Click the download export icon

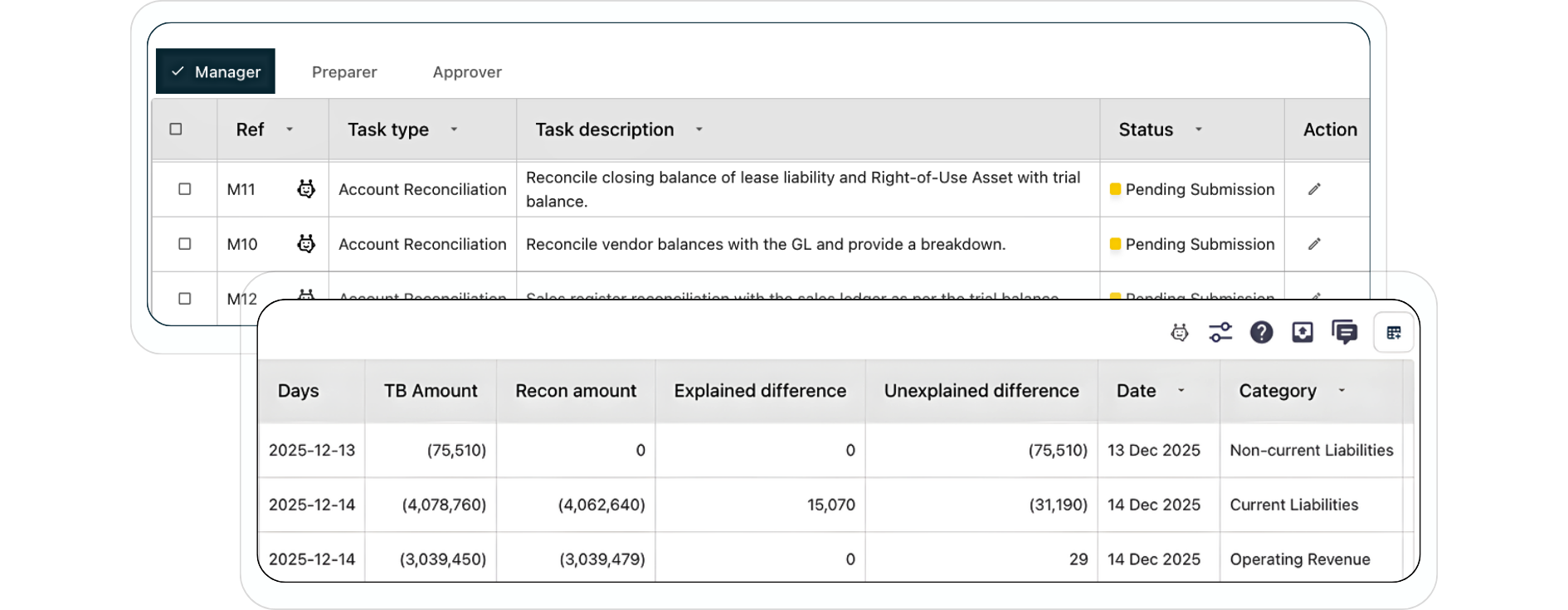click(1303, 333)
